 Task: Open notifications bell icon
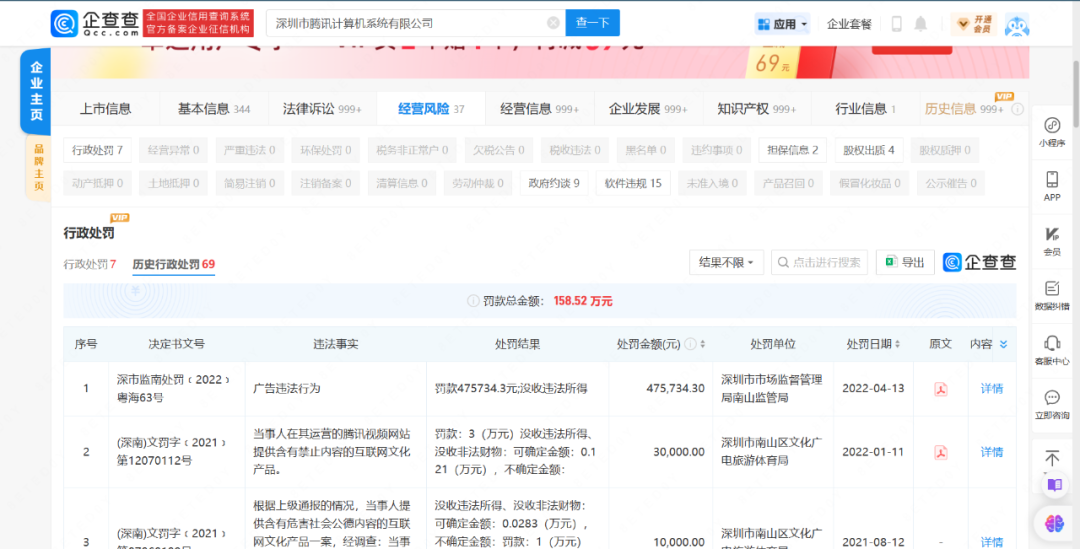(x=920, y=24)
